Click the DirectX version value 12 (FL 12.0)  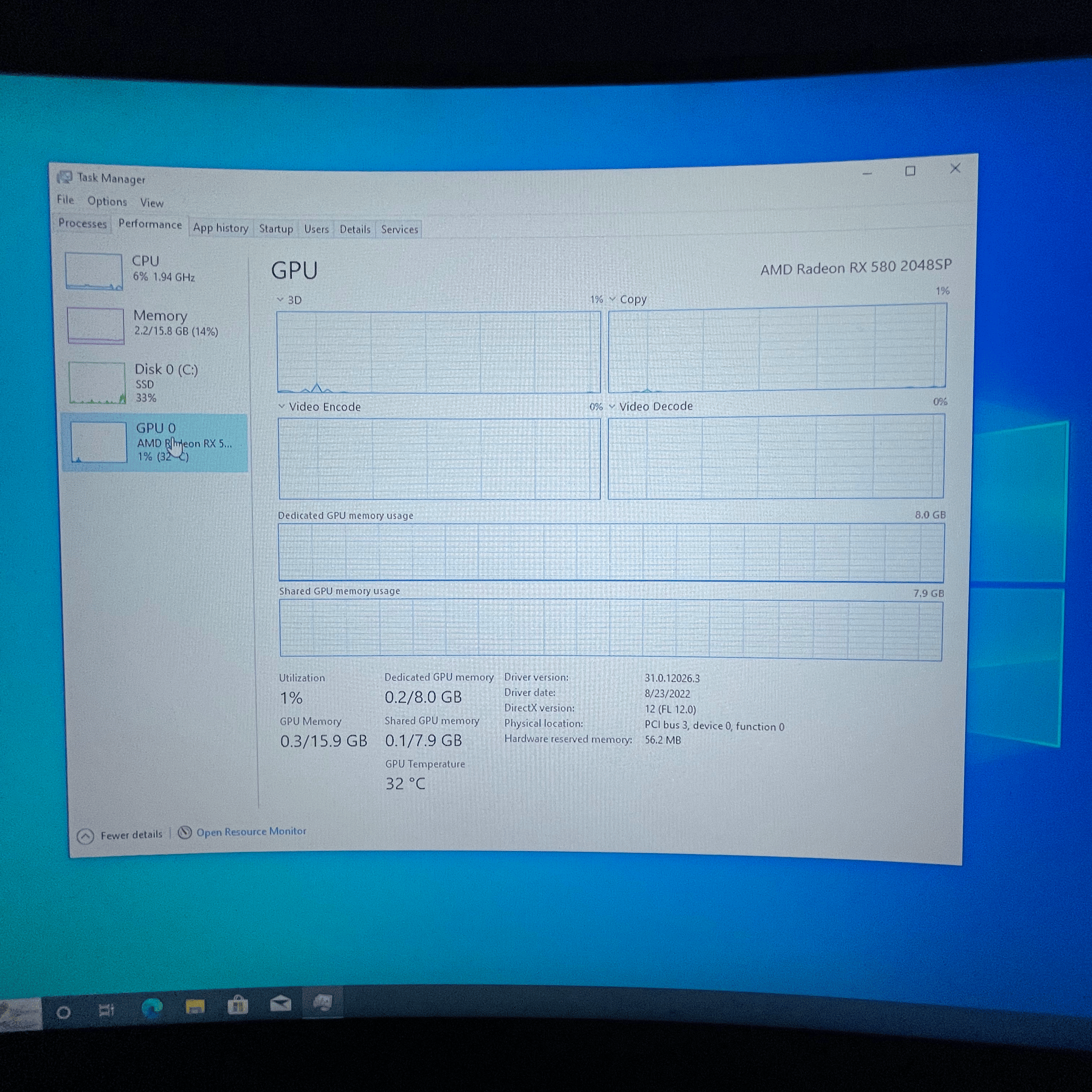[x=670, y=709]
